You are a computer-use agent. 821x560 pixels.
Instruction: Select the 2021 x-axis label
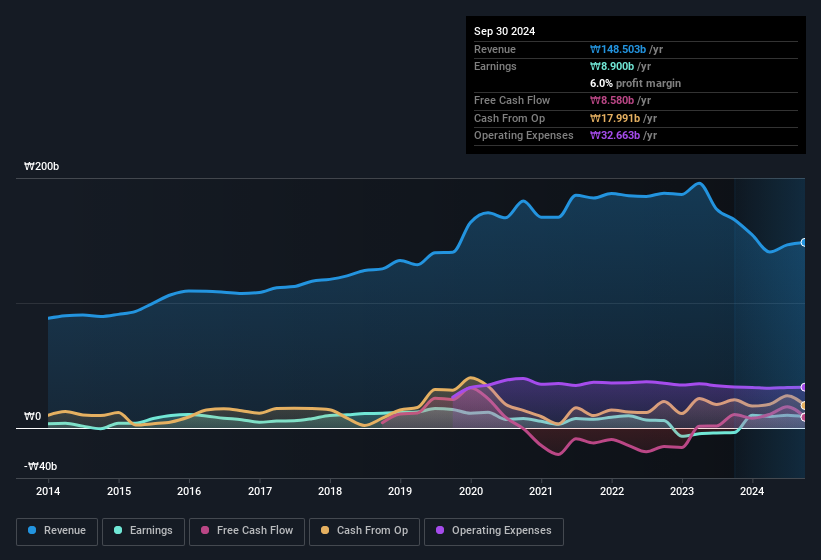coord(541,491)
